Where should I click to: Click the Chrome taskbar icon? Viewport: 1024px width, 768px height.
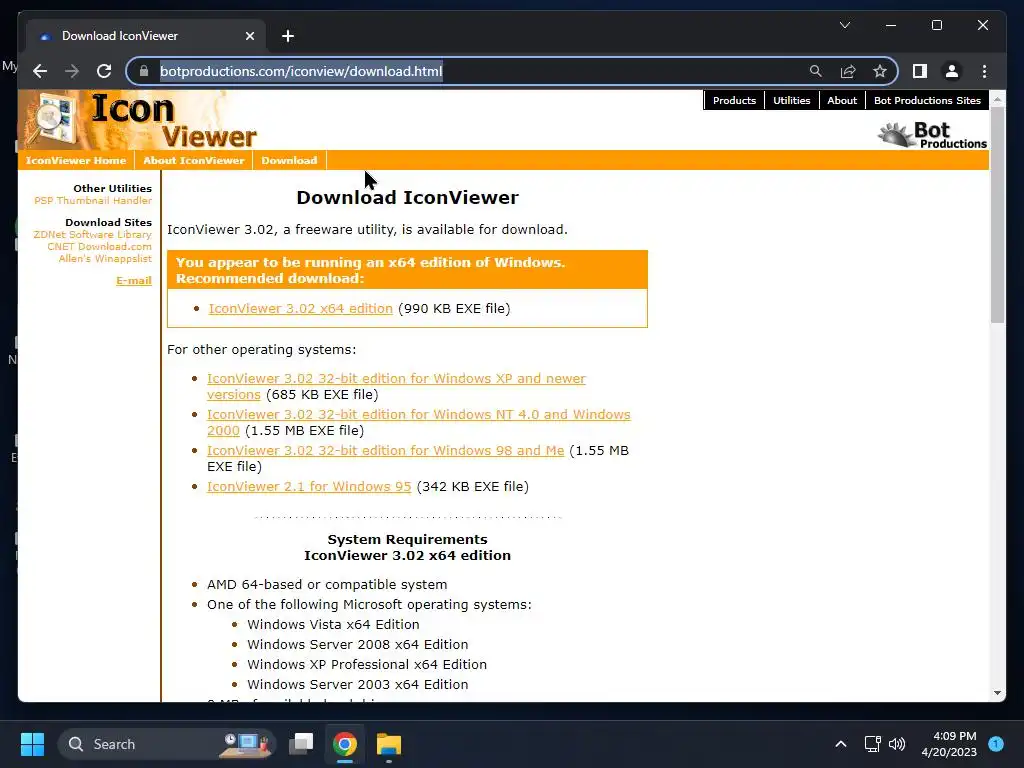(x=345, y=744)
